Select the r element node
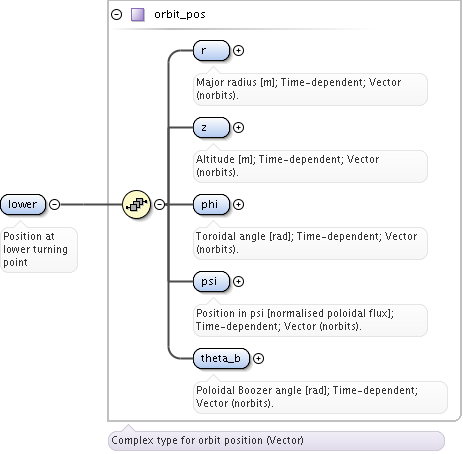This screenshot has width=463, height=454. coord(211,50)
